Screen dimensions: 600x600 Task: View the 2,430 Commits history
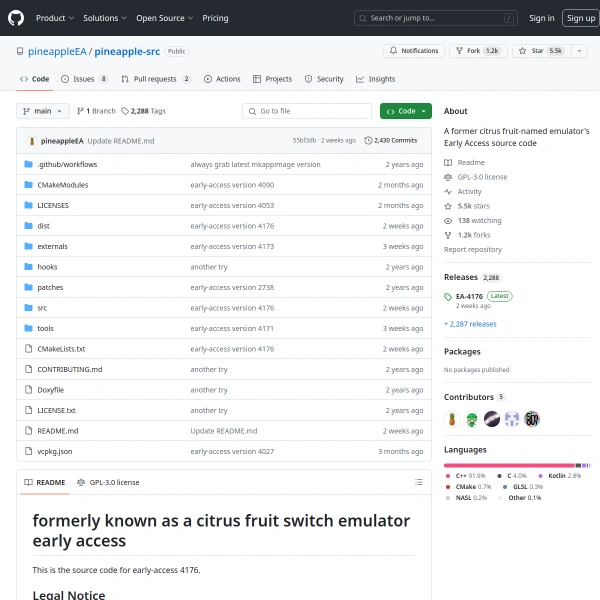pyautogui.click(x=391, y=140)
